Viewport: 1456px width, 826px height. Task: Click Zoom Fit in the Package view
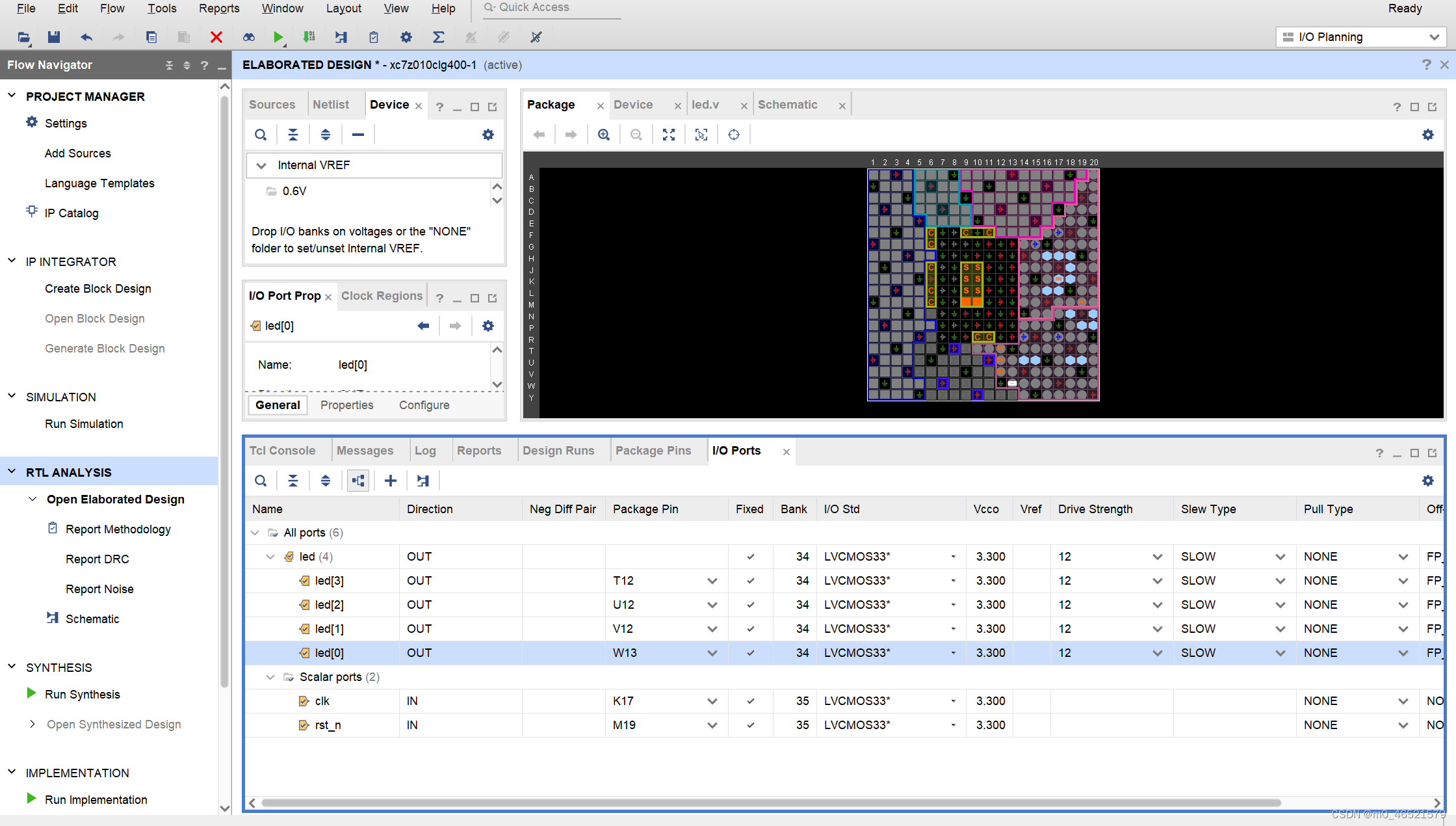pyautogui.click(x=669, y=135)
